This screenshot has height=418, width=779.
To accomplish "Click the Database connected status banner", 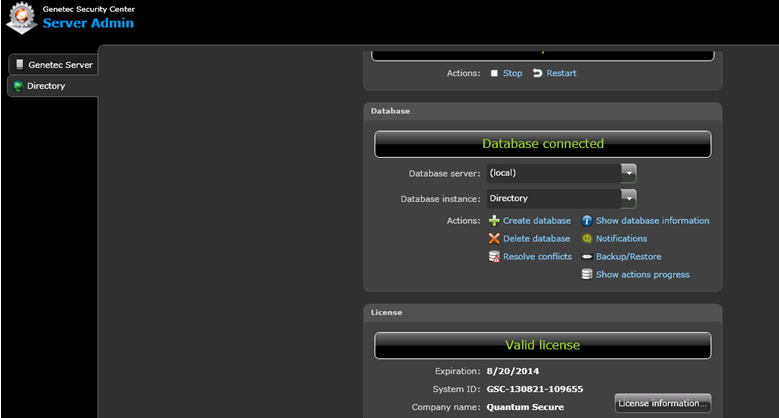I will click(x=542, y=144).
